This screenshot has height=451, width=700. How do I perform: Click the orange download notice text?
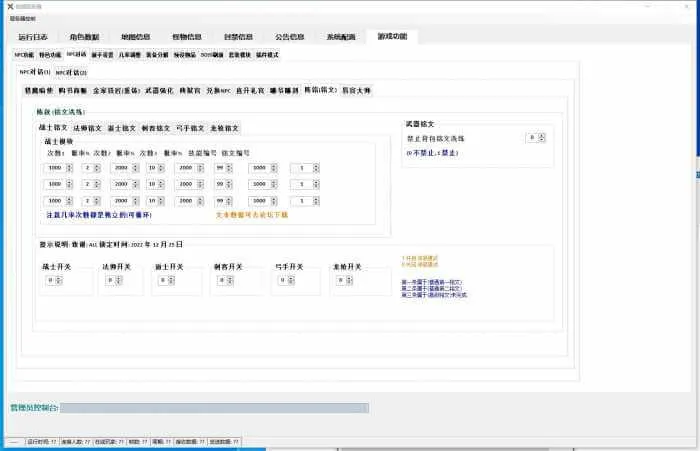point(252,215)
